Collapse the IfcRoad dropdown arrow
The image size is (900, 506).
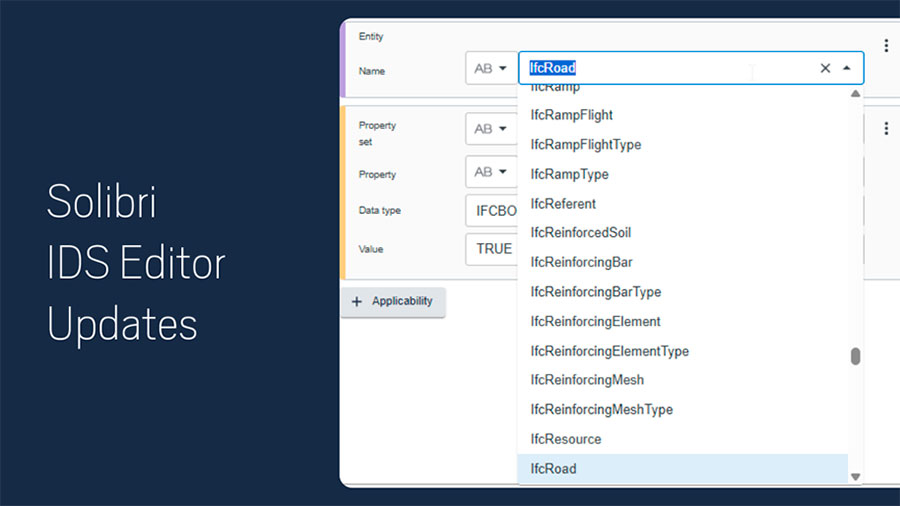pyautogui.click(x=847, y=68)
